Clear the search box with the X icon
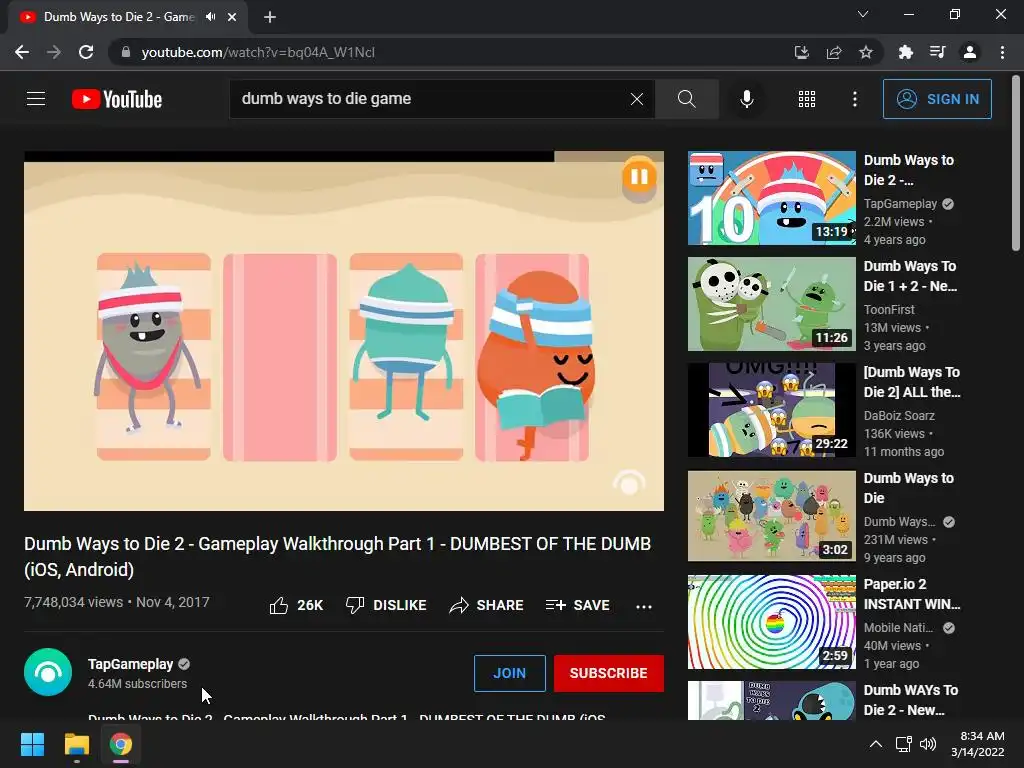Screen dimensions: 1024x768 point(636,99)
